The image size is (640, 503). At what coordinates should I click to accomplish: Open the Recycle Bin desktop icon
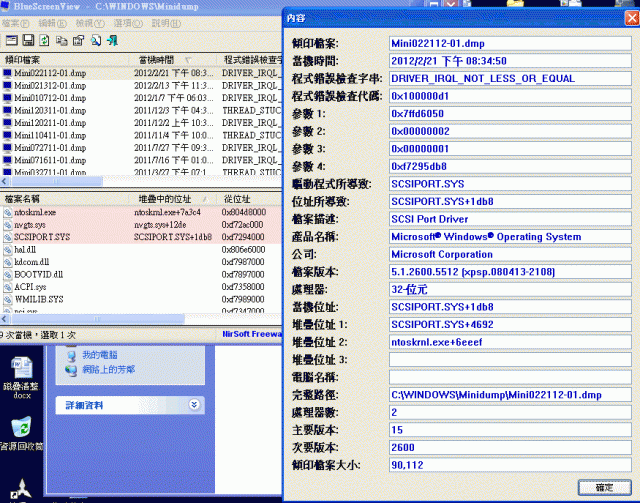[21, 433]
